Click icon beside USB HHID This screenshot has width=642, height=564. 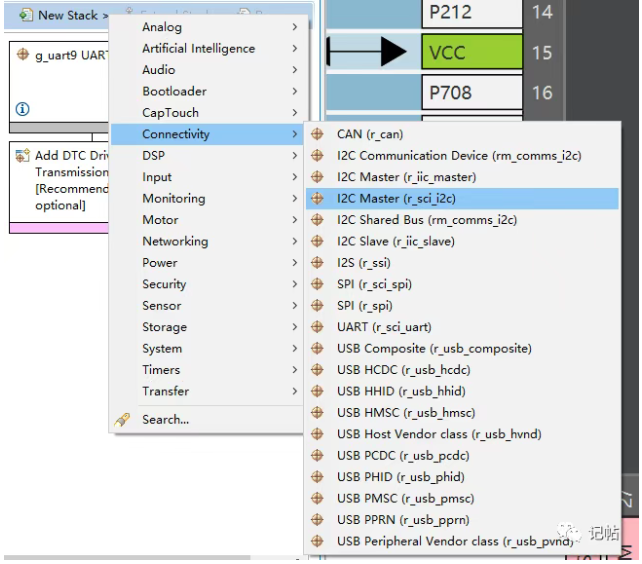pyautogui.click(x=317, y=391)
